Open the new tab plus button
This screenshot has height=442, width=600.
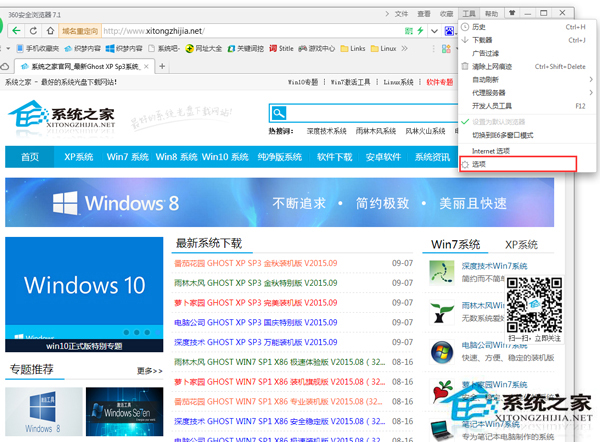click(162, 66)
